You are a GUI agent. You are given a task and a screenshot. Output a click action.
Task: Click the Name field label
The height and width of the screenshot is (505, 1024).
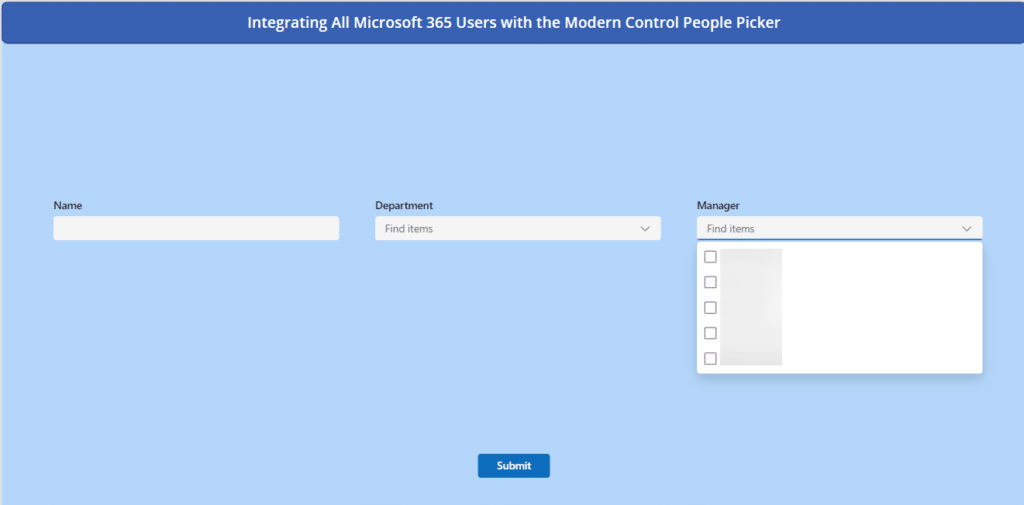point(68,205)
